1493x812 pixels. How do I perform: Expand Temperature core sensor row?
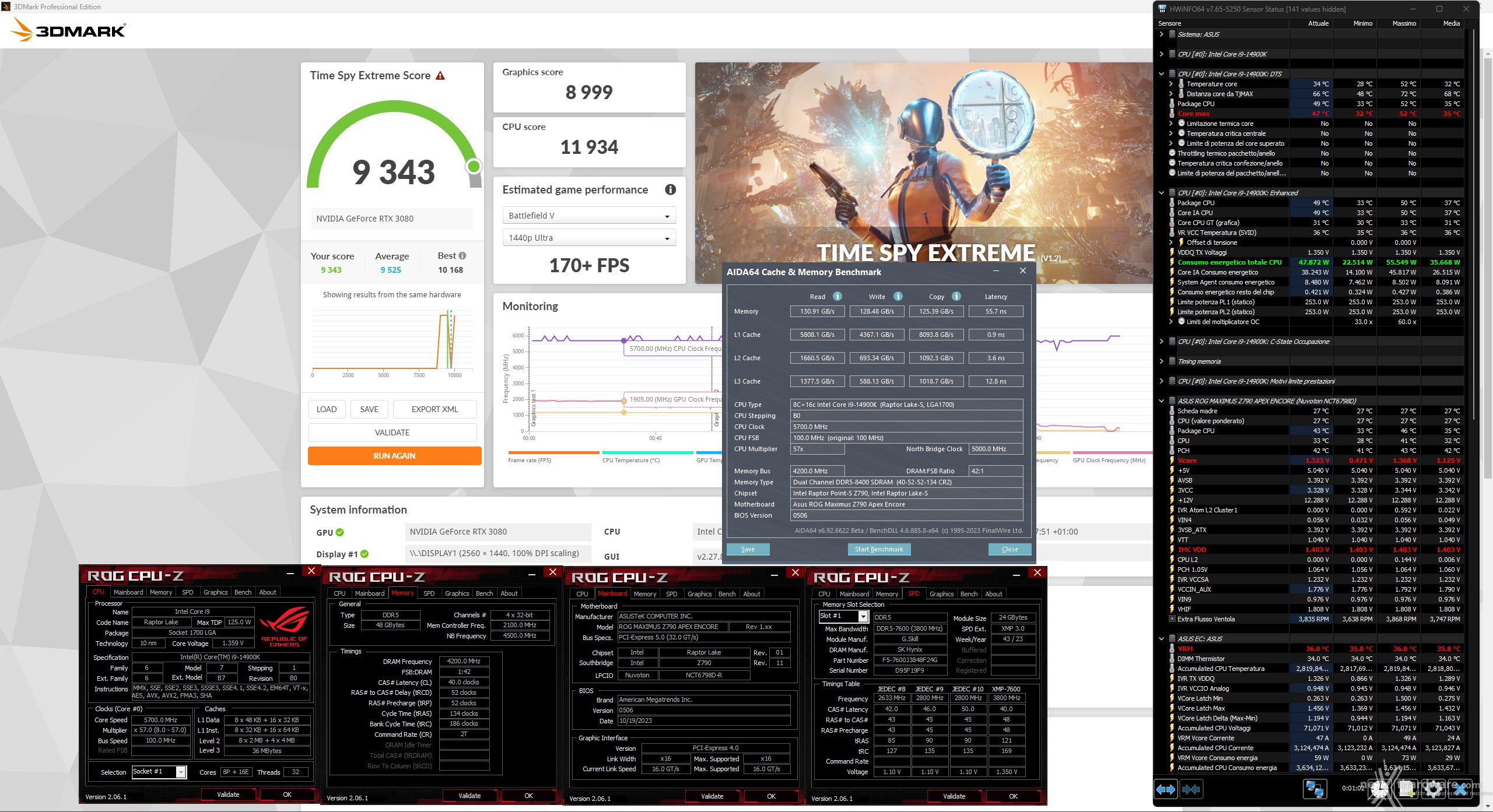[x=1171, y=84]
